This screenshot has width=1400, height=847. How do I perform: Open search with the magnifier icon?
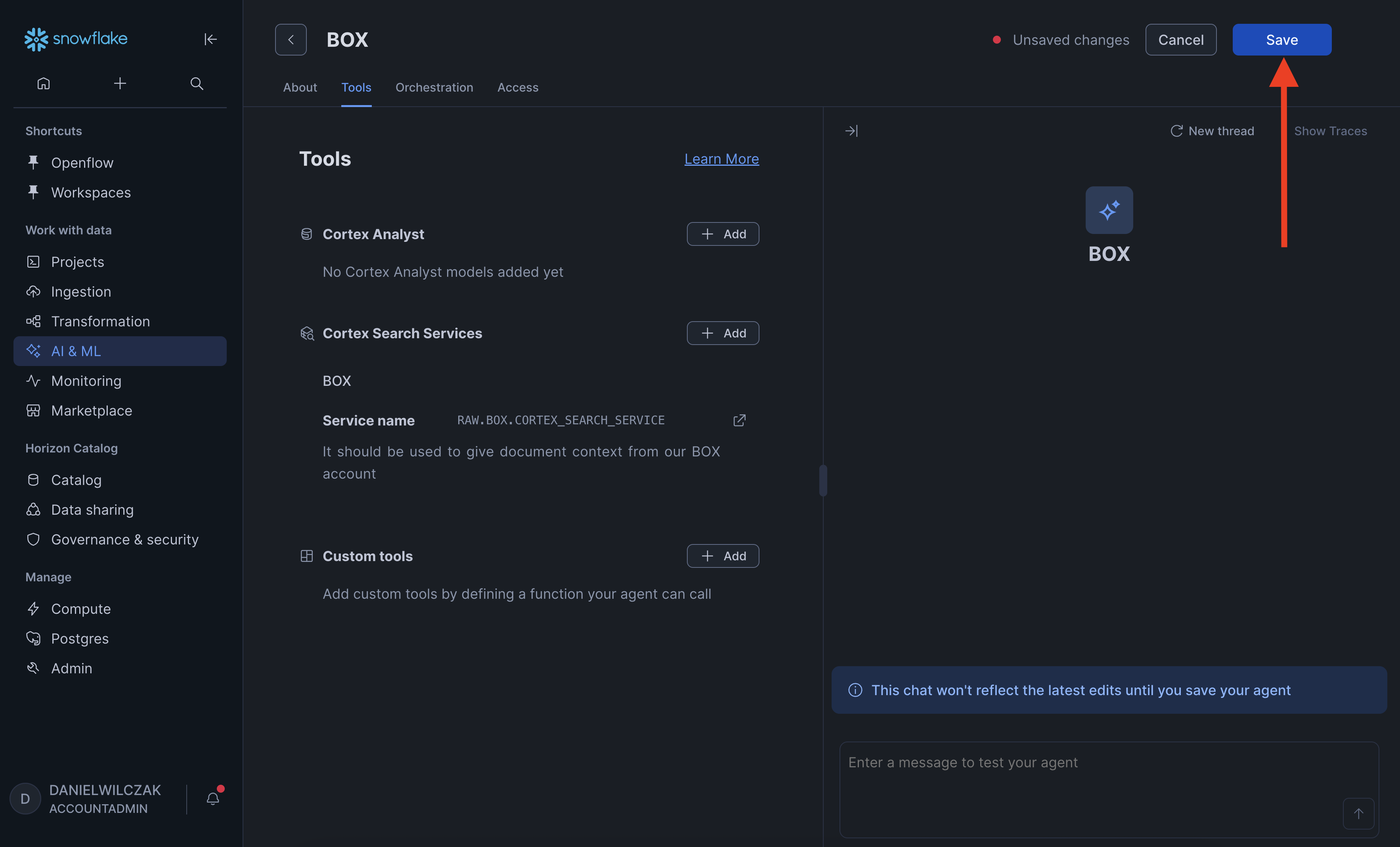click(197, 84)
